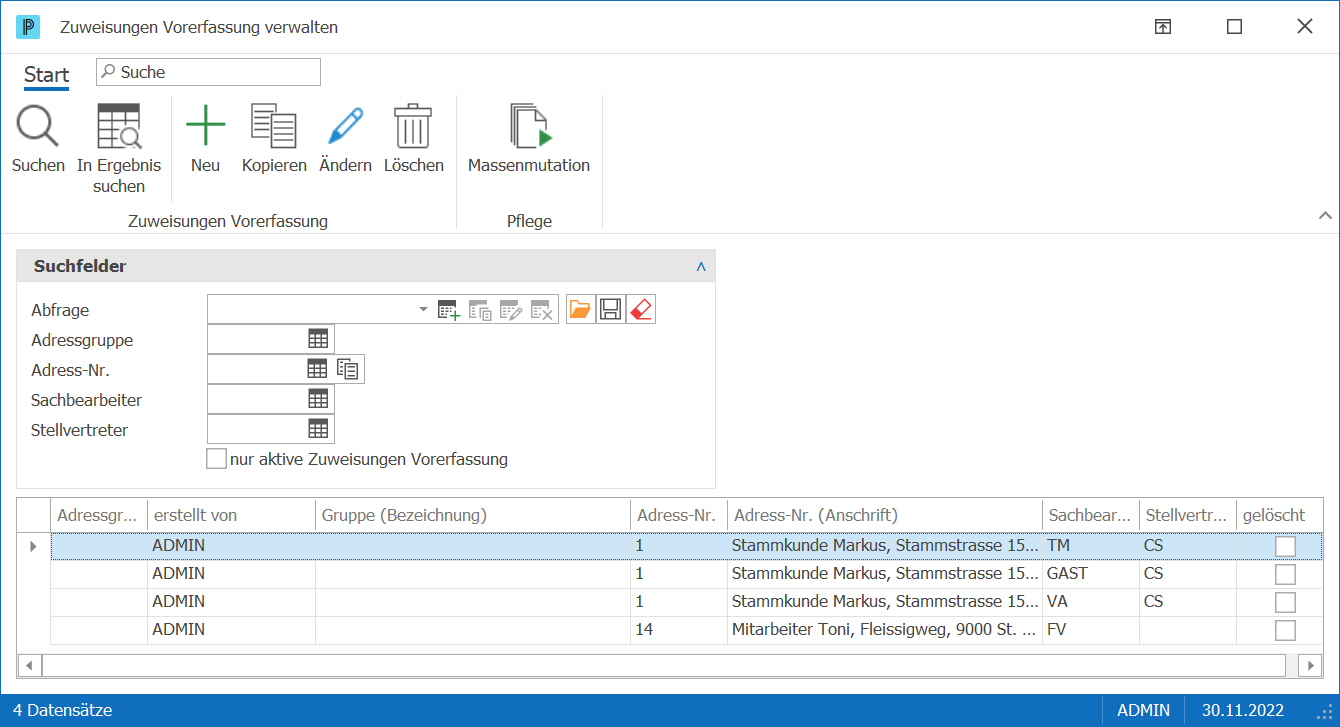
Task: Click the Adress-Nr. cell showing 14
Action: [x=679, y=630]
